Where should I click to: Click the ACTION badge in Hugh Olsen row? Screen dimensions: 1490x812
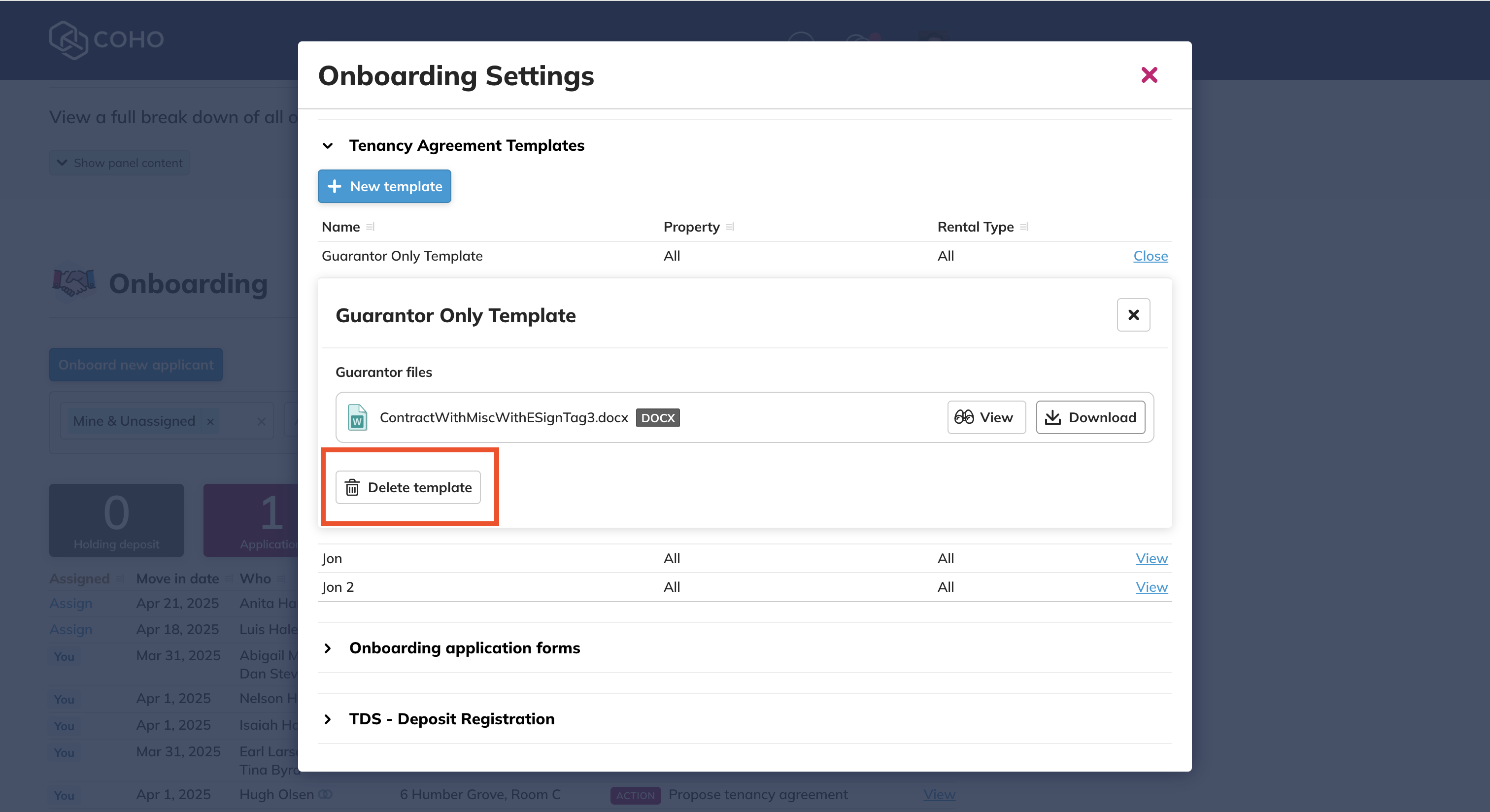(x=635, y=795)
